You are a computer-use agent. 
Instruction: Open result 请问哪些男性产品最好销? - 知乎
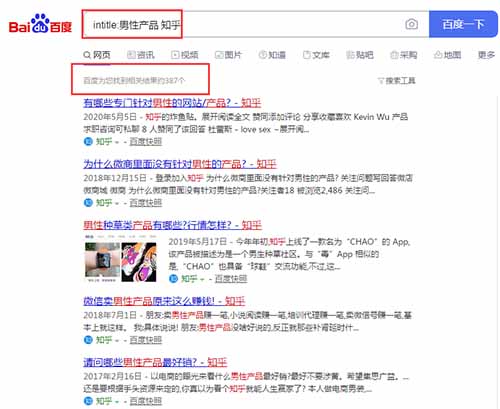(x=155, y=362)
